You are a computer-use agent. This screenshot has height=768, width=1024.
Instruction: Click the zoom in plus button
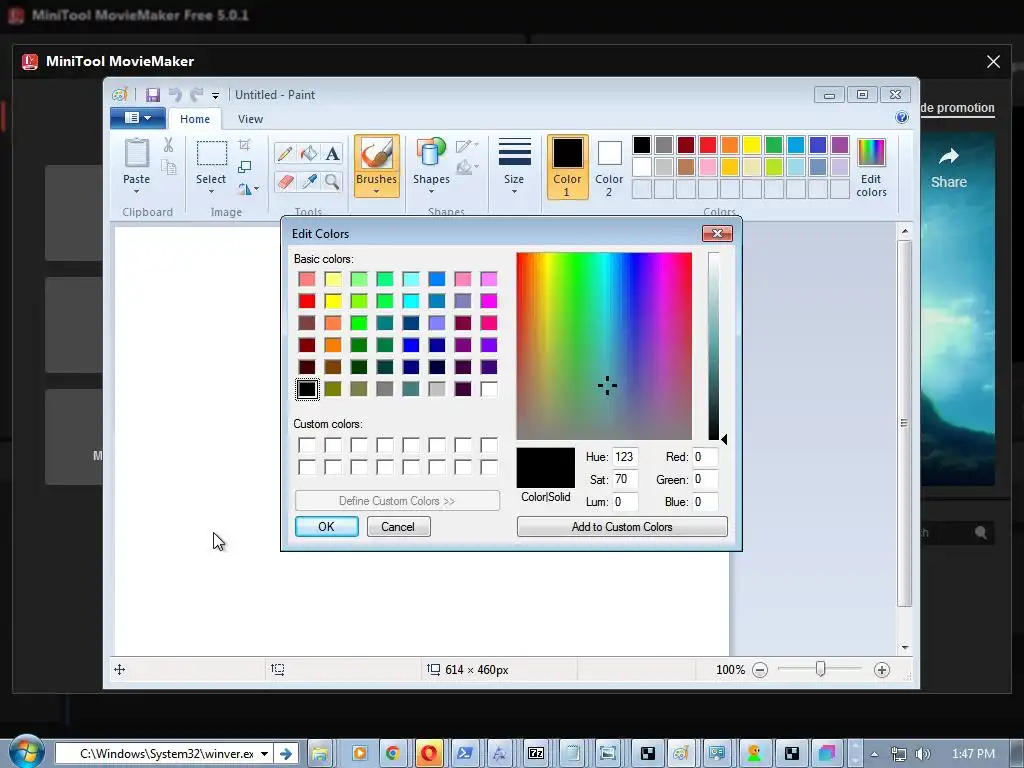coord(882,670)
